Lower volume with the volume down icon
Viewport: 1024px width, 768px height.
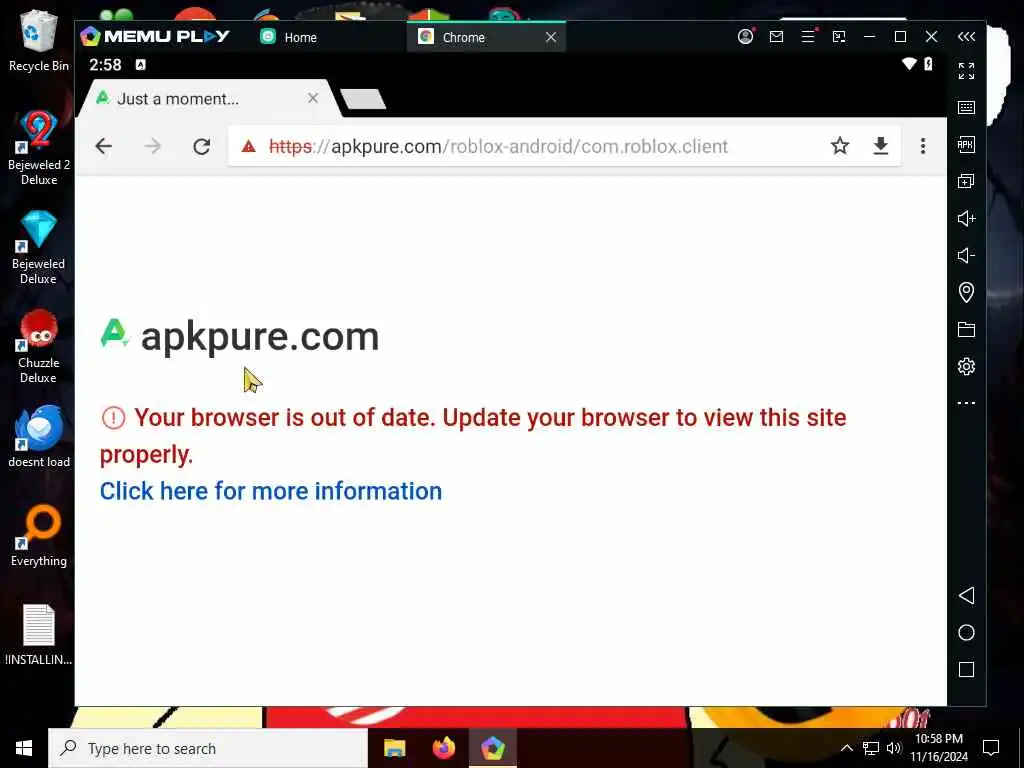[x=966, y=255]
